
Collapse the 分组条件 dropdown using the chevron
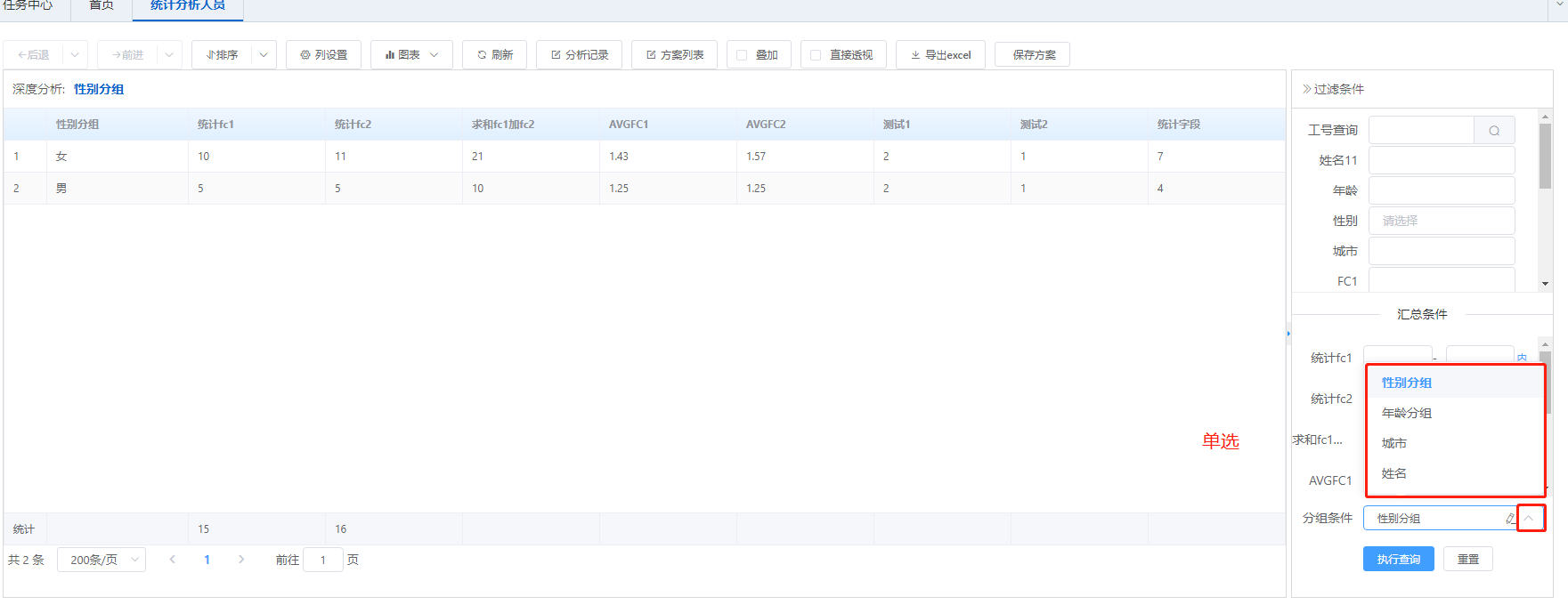point(1530,518)
